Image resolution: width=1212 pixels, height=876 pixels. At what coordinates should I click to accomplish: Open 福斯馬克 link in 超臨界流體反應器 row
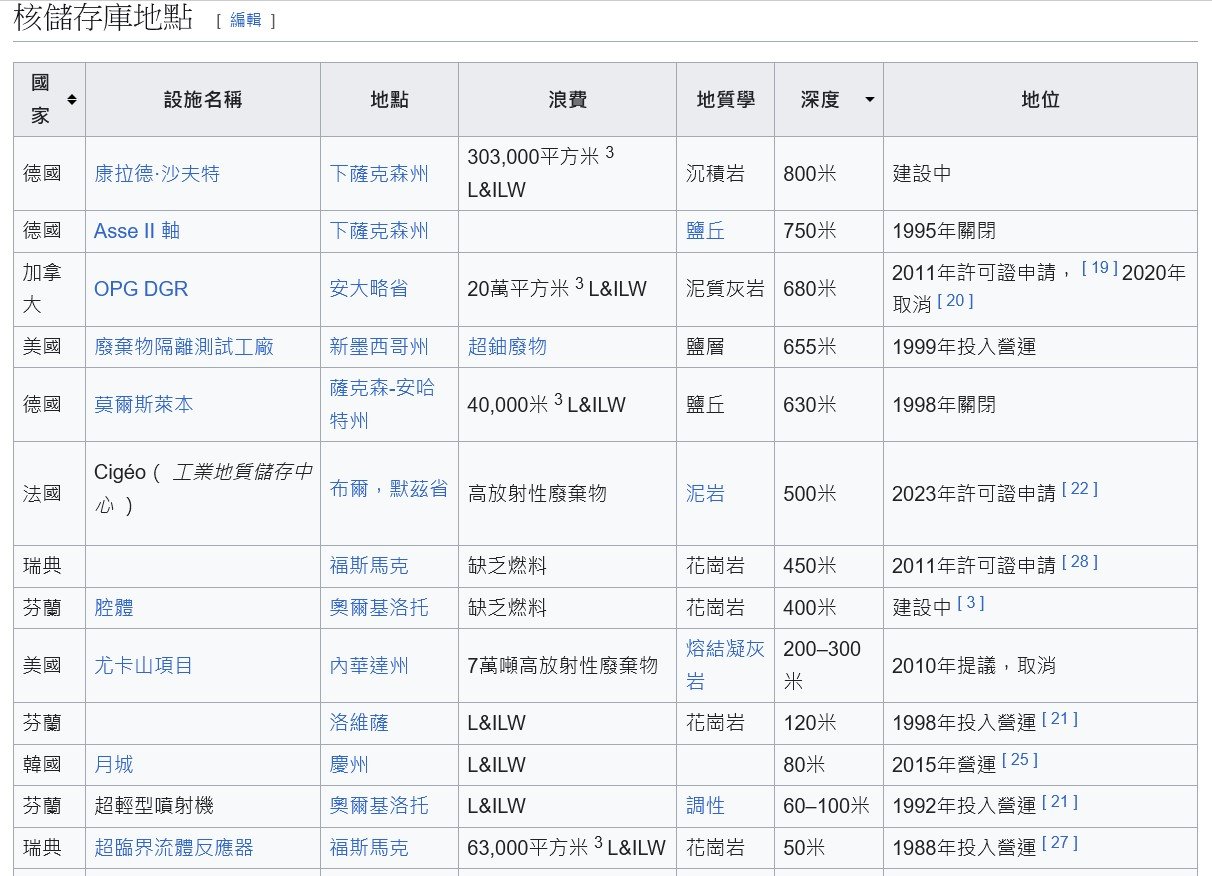pyautogui.click(x=369, y=848)
